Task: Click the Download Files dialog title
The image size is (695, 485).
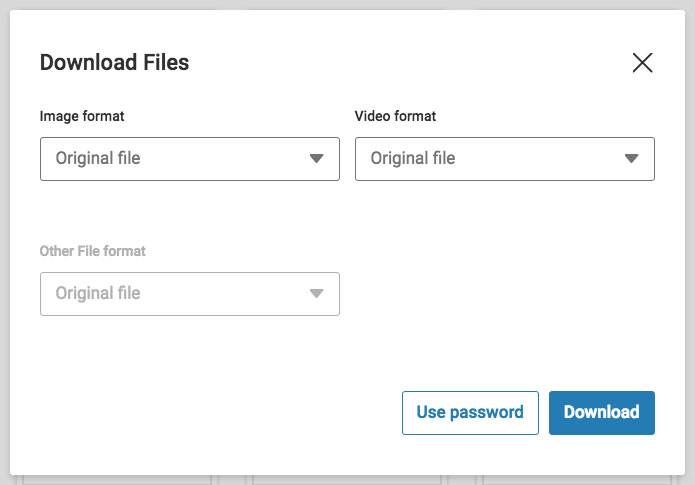Action: click(114, 63)
